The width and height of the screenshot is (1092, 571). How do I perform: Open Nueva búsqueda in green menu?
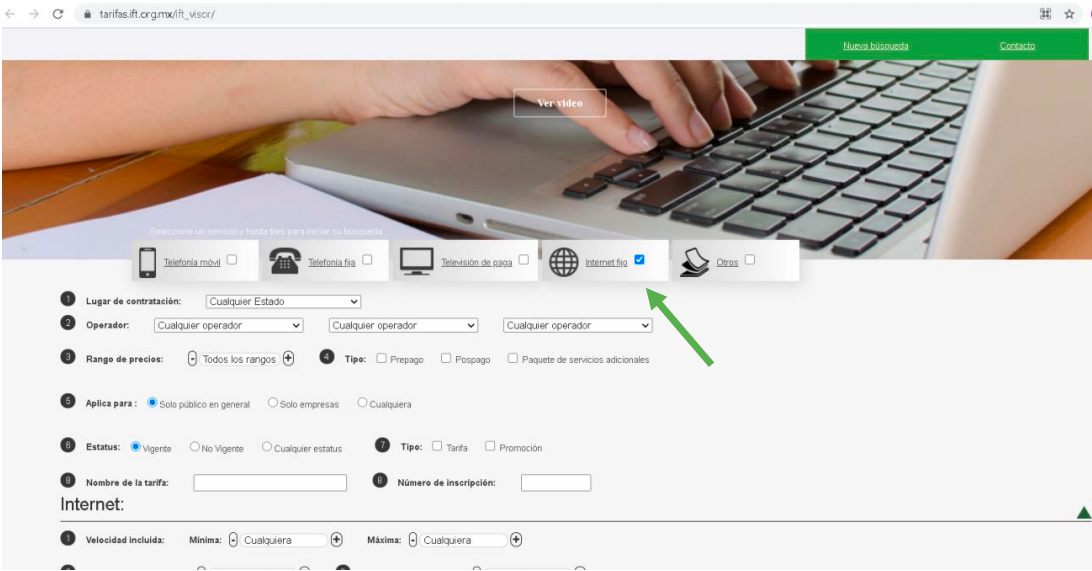[875, 46]
